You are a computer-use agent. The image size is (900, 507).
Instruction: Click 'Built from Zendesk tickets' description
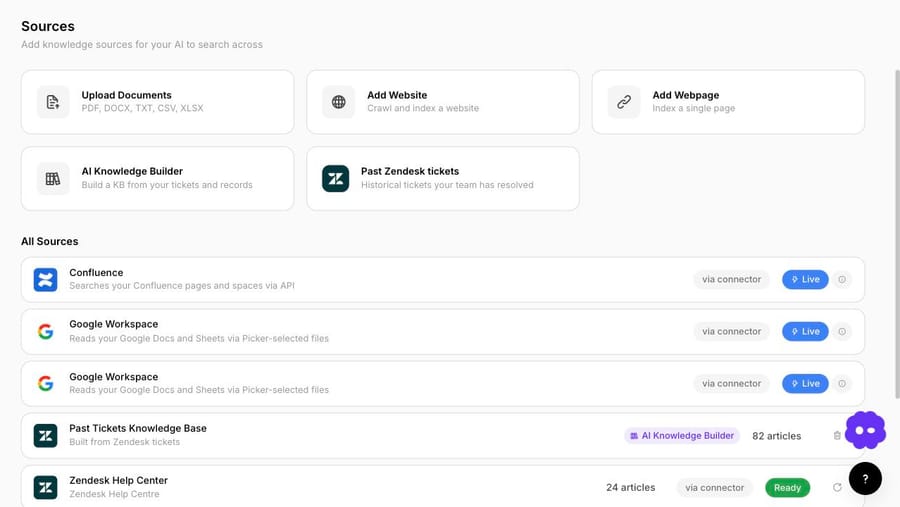[x=125, y=442]
